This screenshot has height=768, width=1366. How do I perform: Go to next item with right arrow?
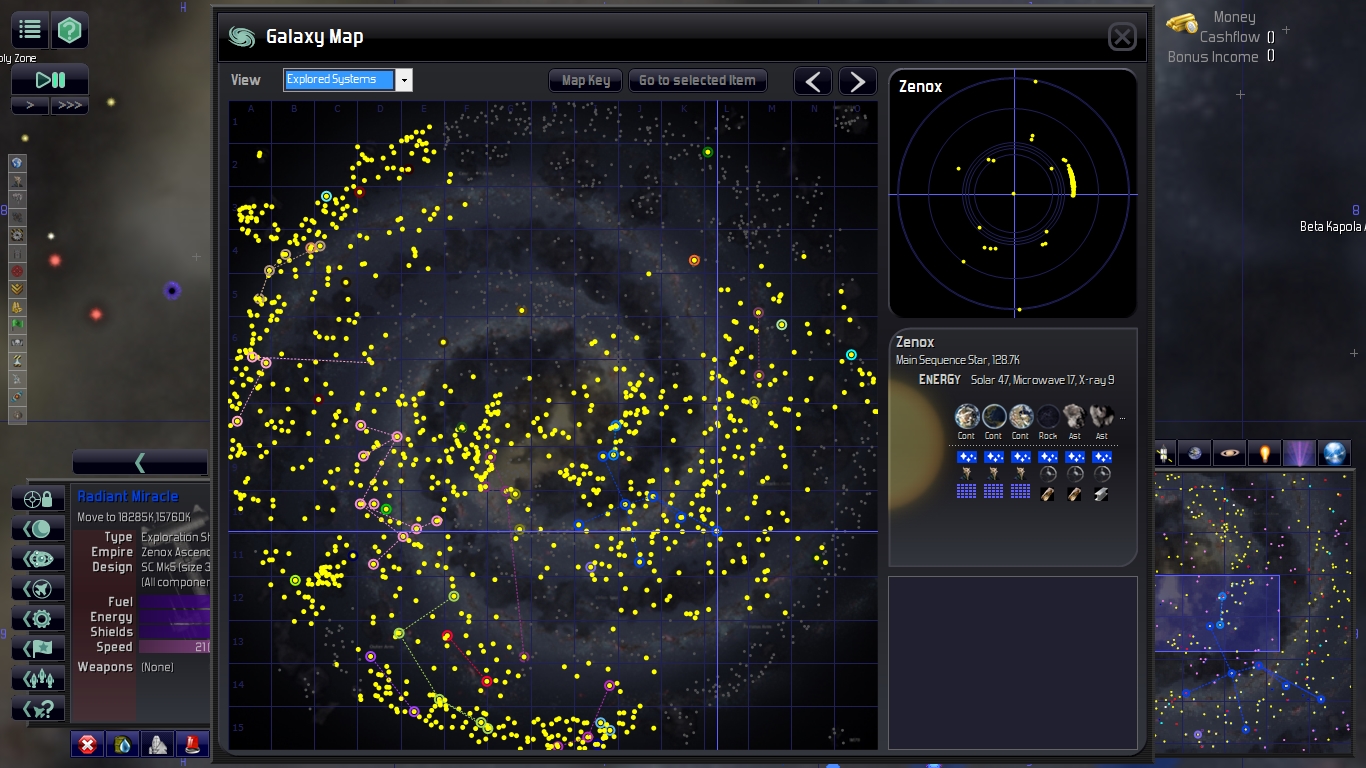pyautogui.click(x=857, y=81)
